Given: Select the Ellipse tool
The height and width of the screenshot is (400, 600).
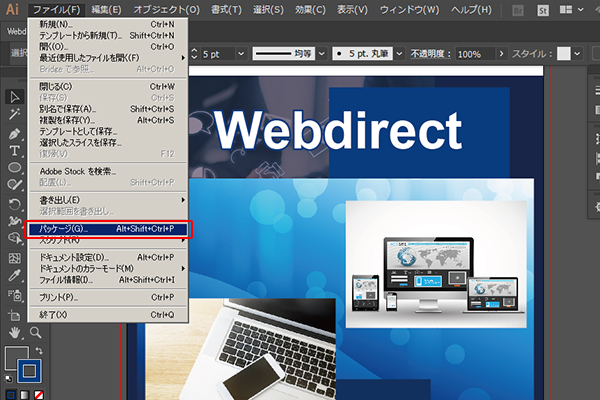Looking at the screenshot, I should 15,167.
